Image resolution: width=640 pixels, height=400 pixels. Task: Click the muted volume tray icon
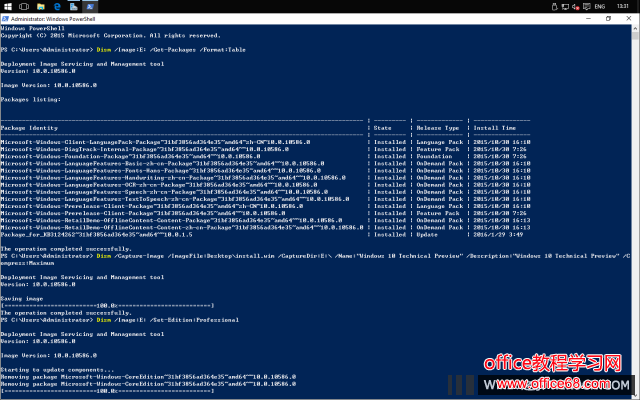576,6
